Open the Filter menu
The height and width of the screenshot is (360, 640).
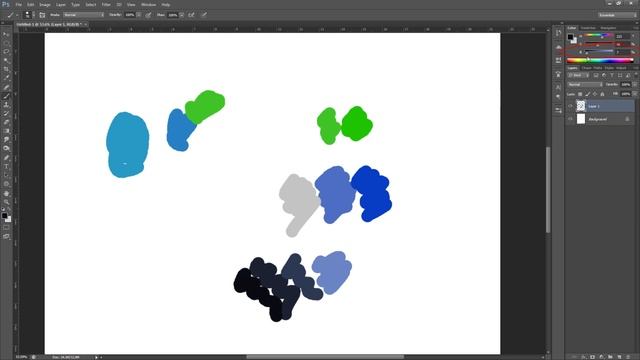point(106,4)
